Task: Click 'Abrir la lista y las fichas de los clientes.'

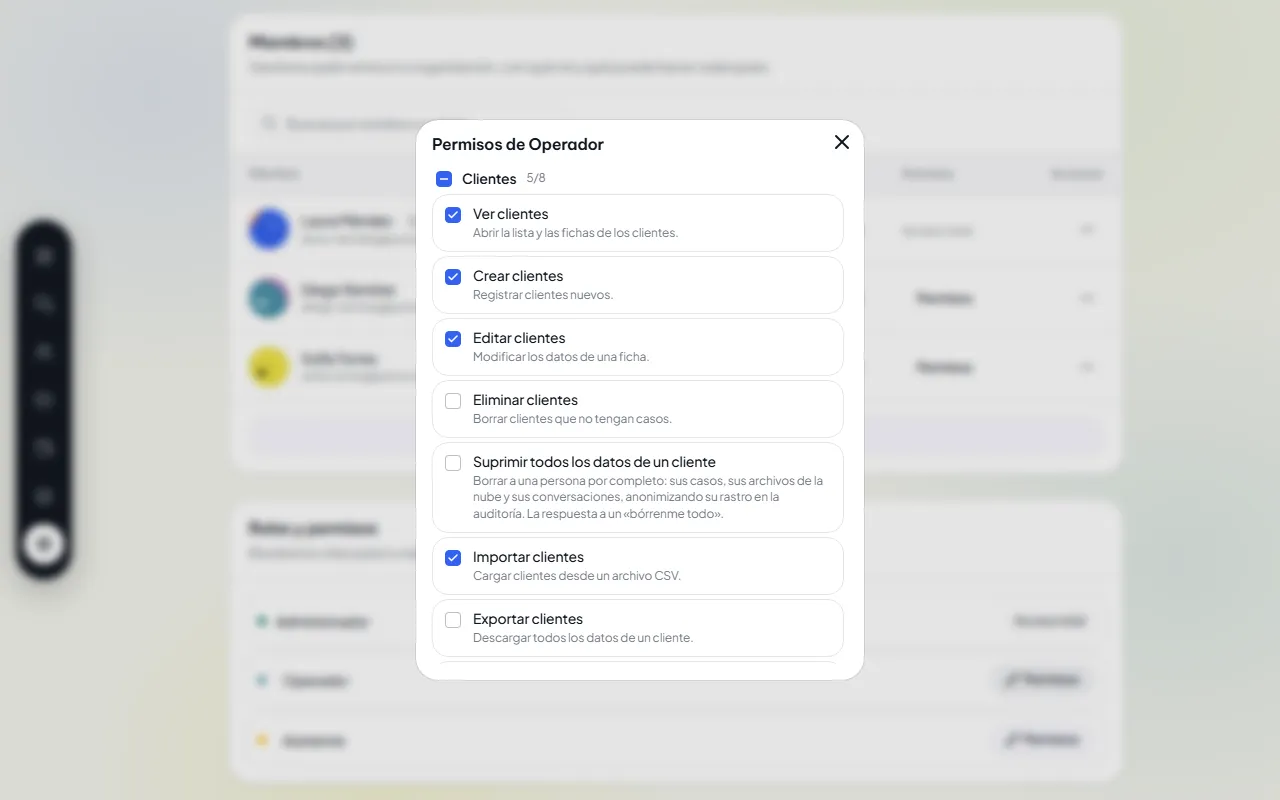Action: point(575,233)
